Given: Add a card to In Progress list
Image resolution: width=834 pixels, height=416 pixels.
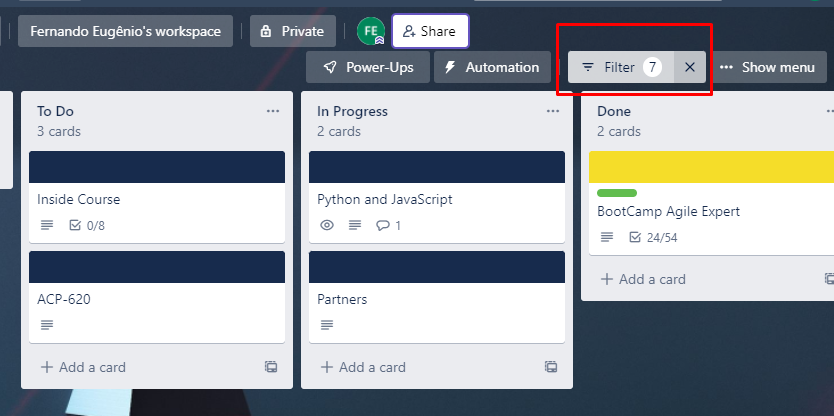Looking at the screenshot, I should point(363,367).
